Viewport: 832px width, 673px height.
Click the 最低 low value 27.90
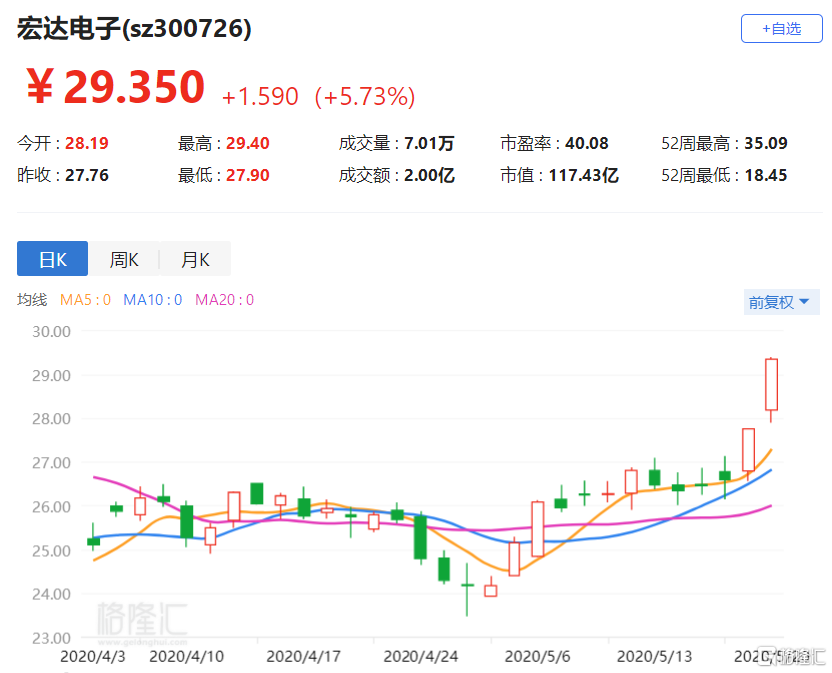248,175
